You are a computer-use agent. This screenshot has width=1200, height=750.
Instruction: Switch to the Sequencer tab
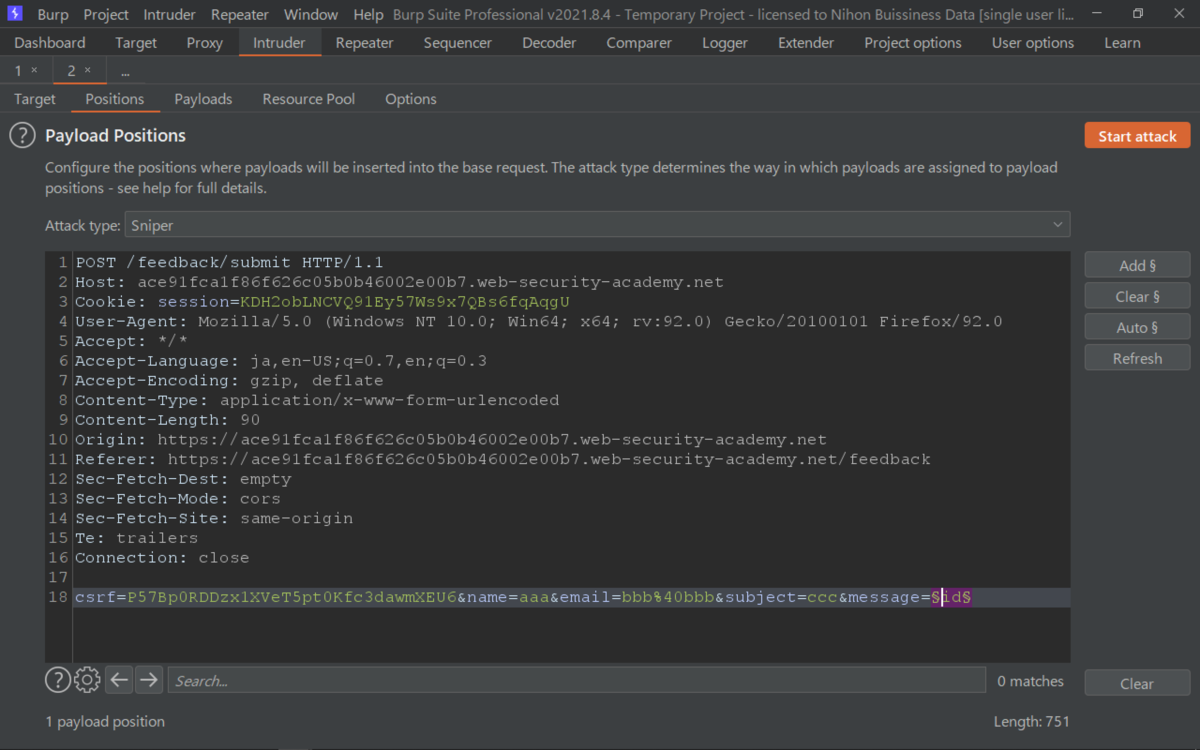458,43
